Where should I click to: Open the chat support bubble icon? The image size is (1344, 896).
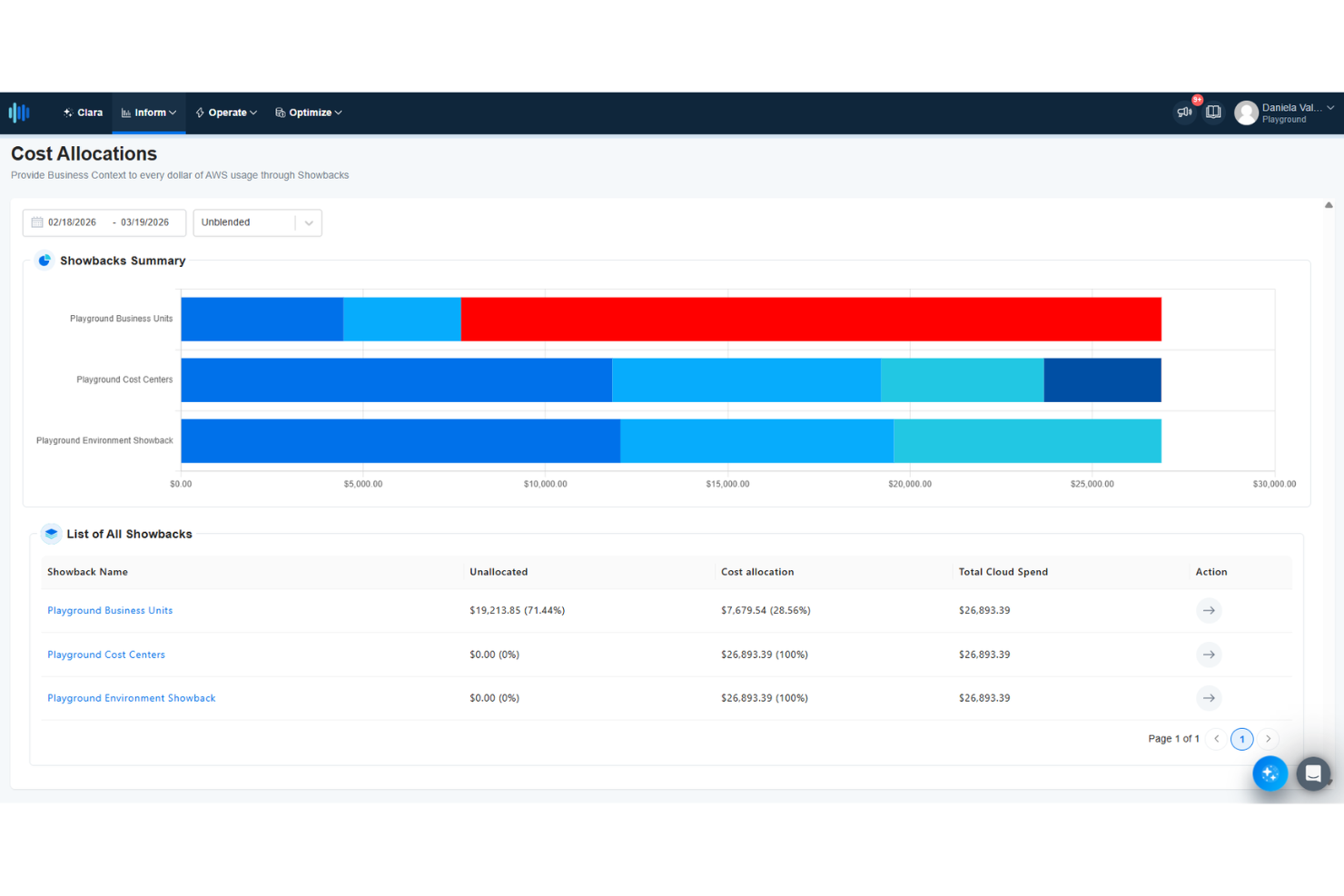click(1313, 773)
